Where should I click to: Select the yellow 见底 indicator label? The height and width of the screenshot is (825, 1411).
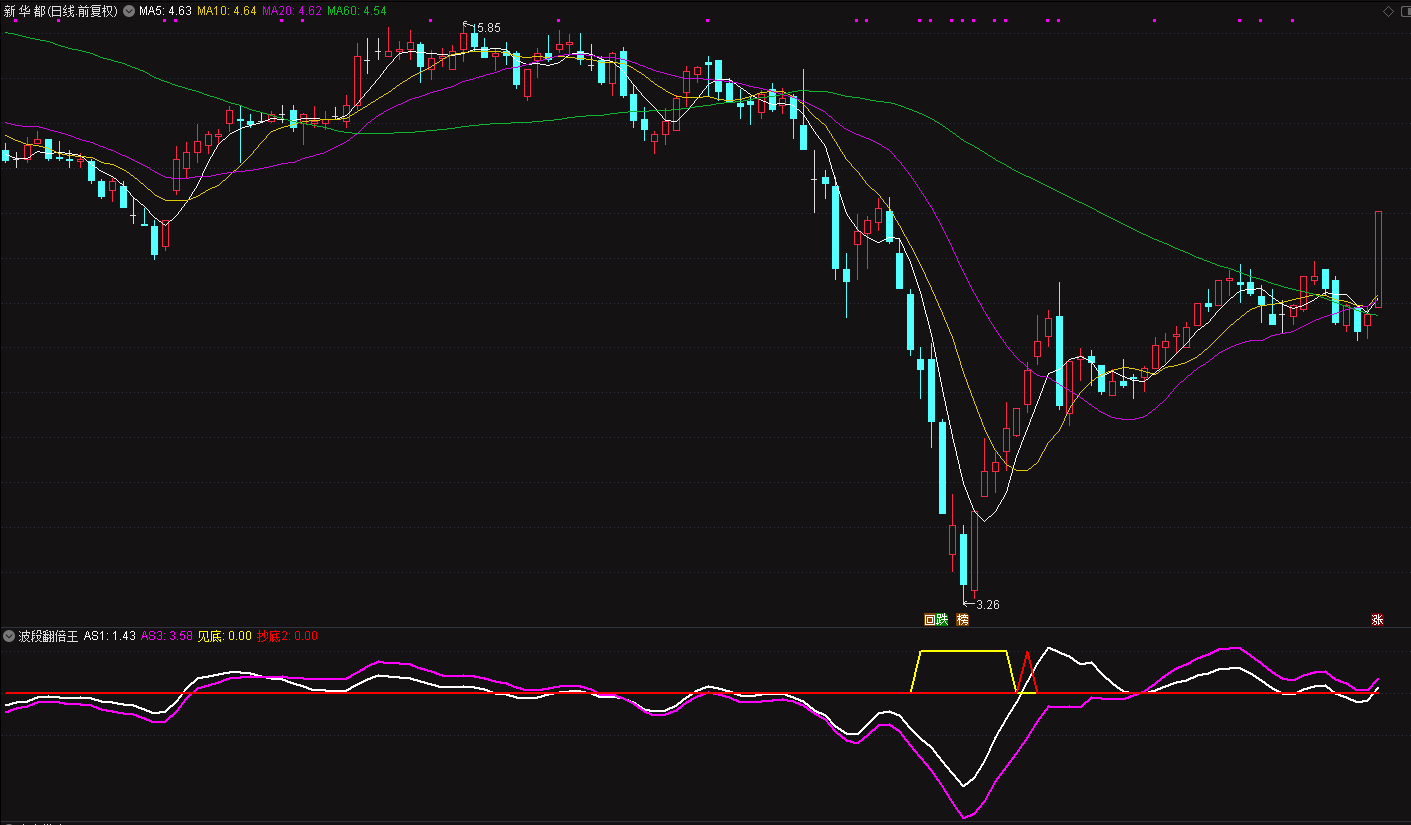(x=224, y=635)
